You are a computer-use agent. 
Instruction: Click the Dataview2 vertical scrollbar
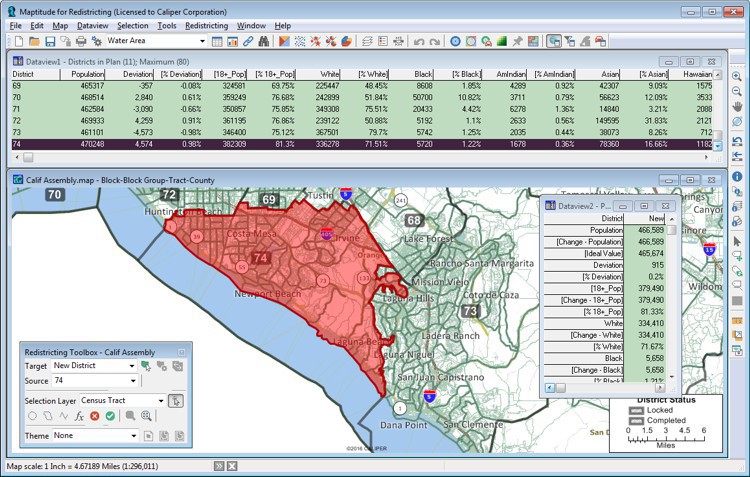pyautogui.click(x=672, y=300)
